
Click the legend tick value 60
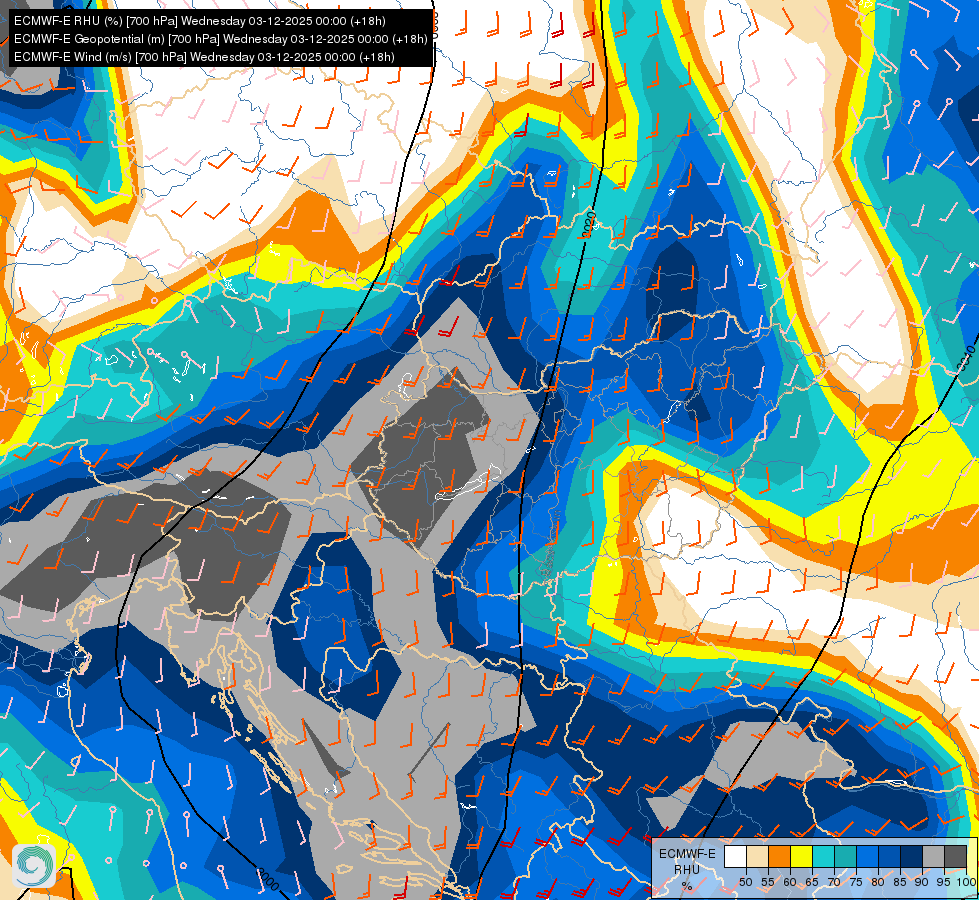coord(790,882)
